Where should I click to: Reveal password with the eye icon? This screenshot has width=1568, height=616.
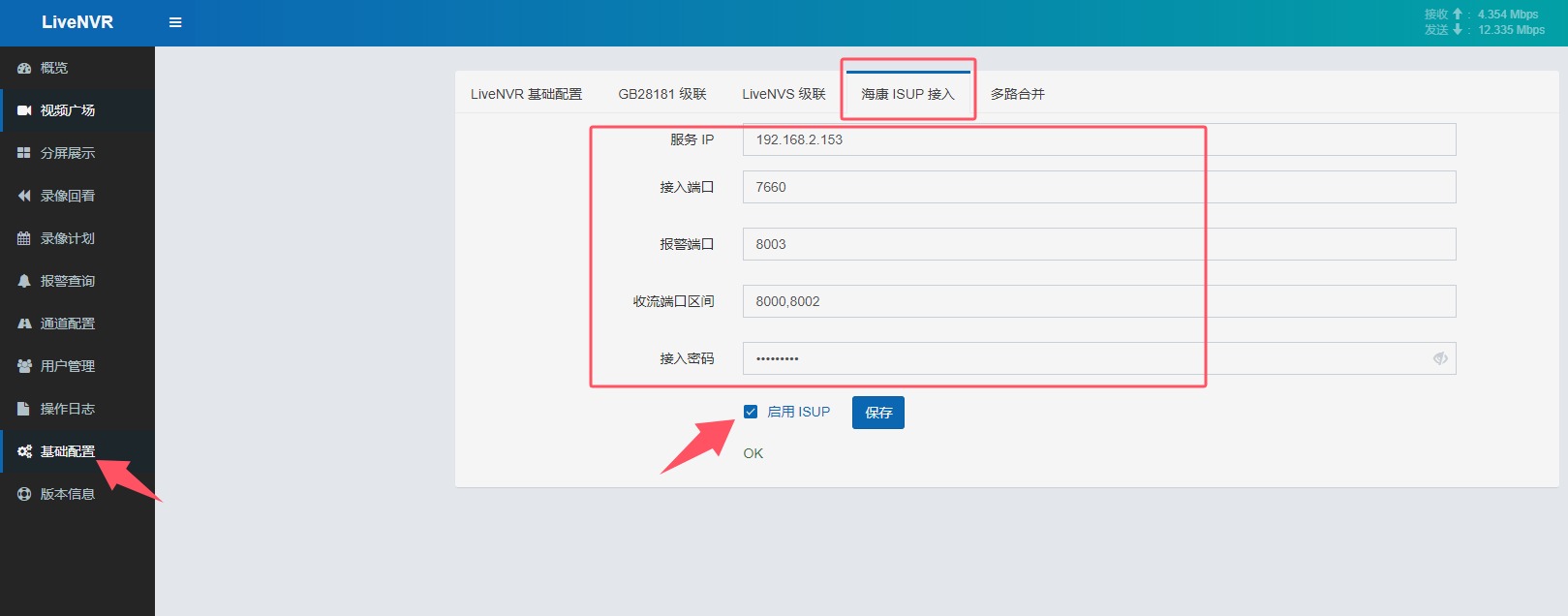1440,358
